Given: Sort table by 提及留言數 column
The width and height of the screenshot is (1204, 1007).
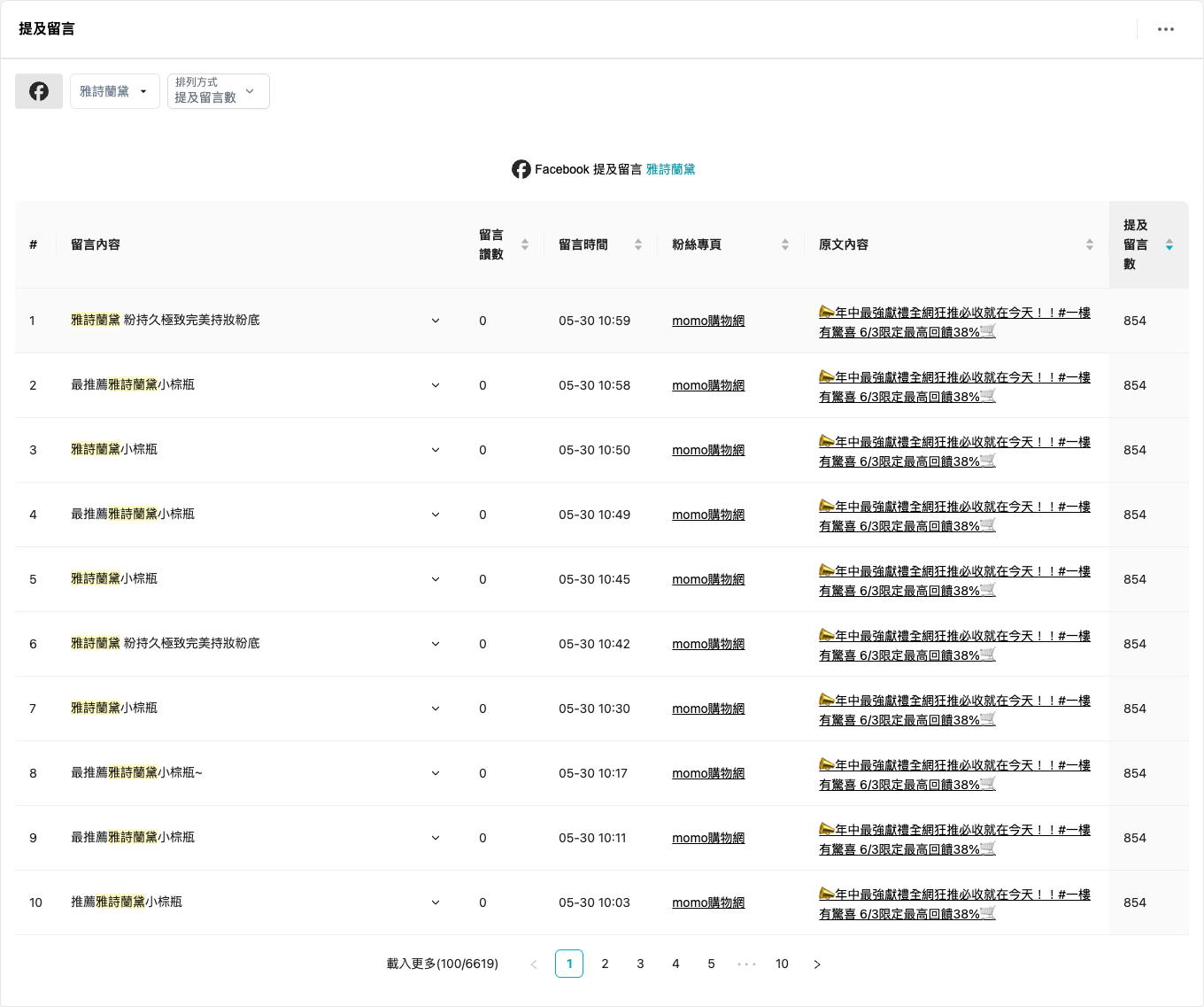Looking at the screenshot, I should point(1169,244).
